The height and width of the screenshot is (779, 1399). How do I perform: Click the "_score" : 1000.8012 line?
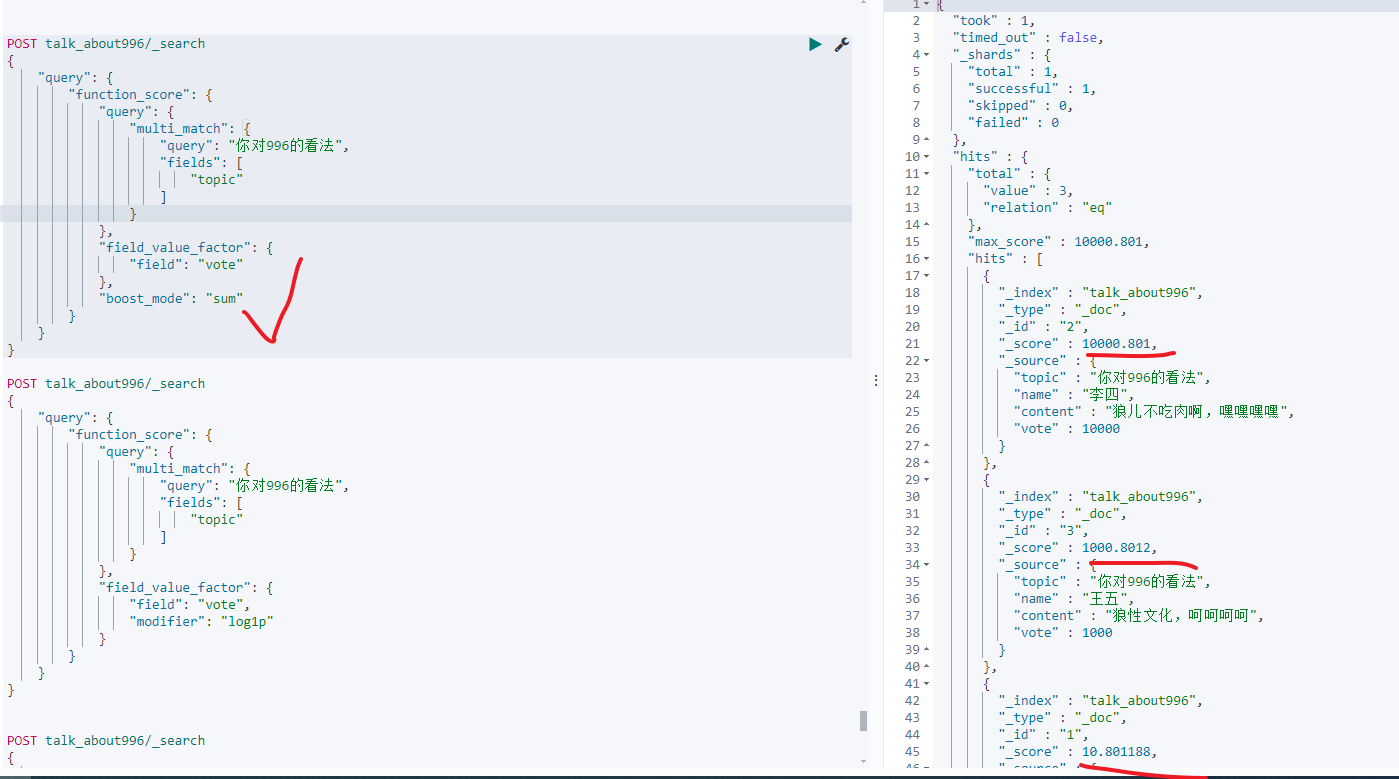1078,547
